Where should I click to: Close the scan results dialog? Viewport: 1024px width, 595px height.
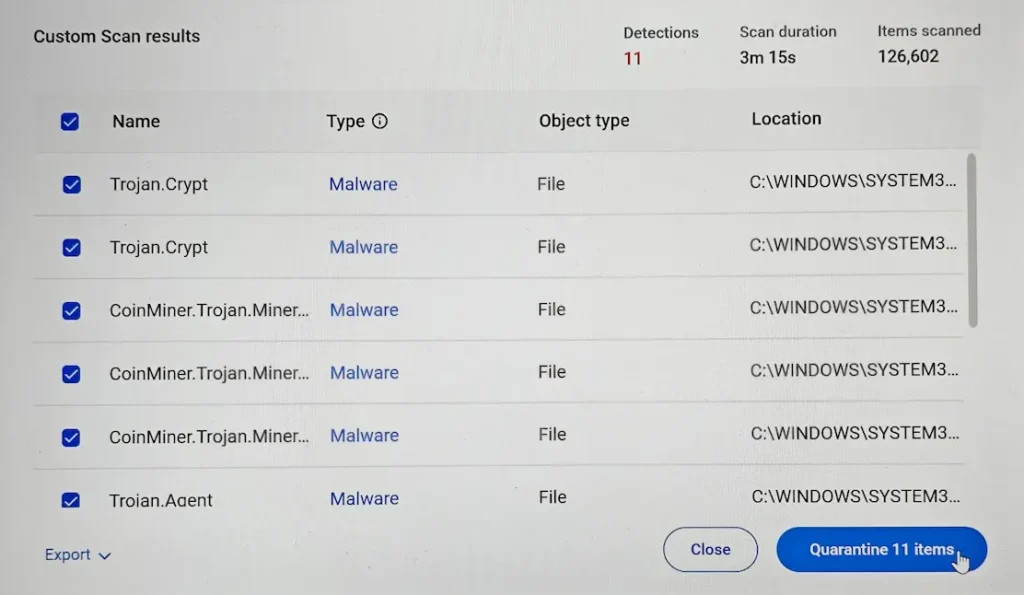tap(710, 549)
